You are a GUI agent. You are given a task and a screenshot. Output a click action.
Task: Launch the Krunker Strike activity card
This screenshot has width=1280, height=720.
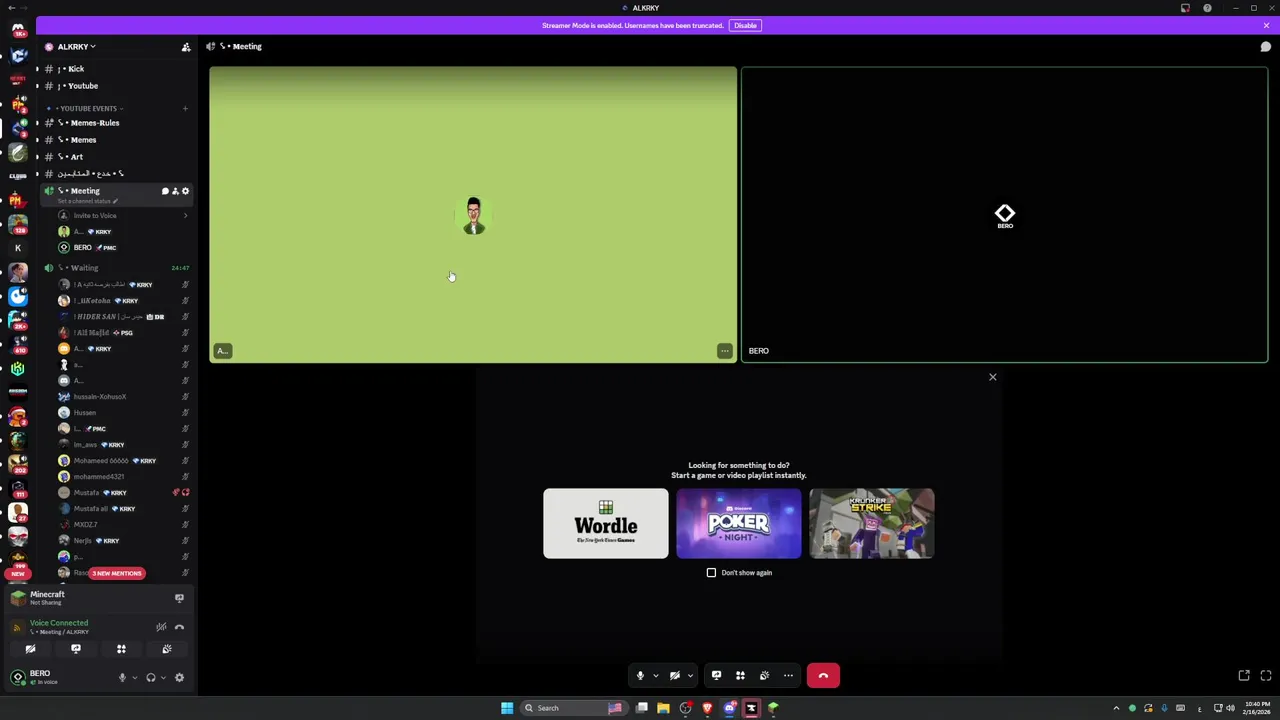click(x=872, y=523)
